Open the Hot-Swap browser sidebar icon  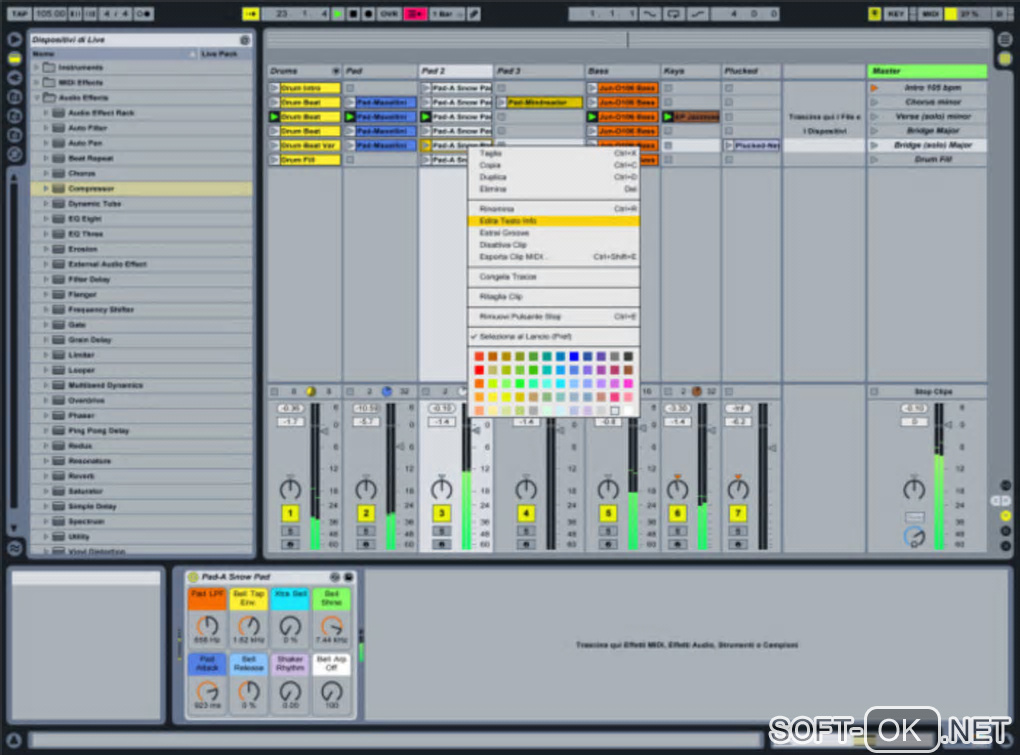pyautogui.click(x=14, y=154)
